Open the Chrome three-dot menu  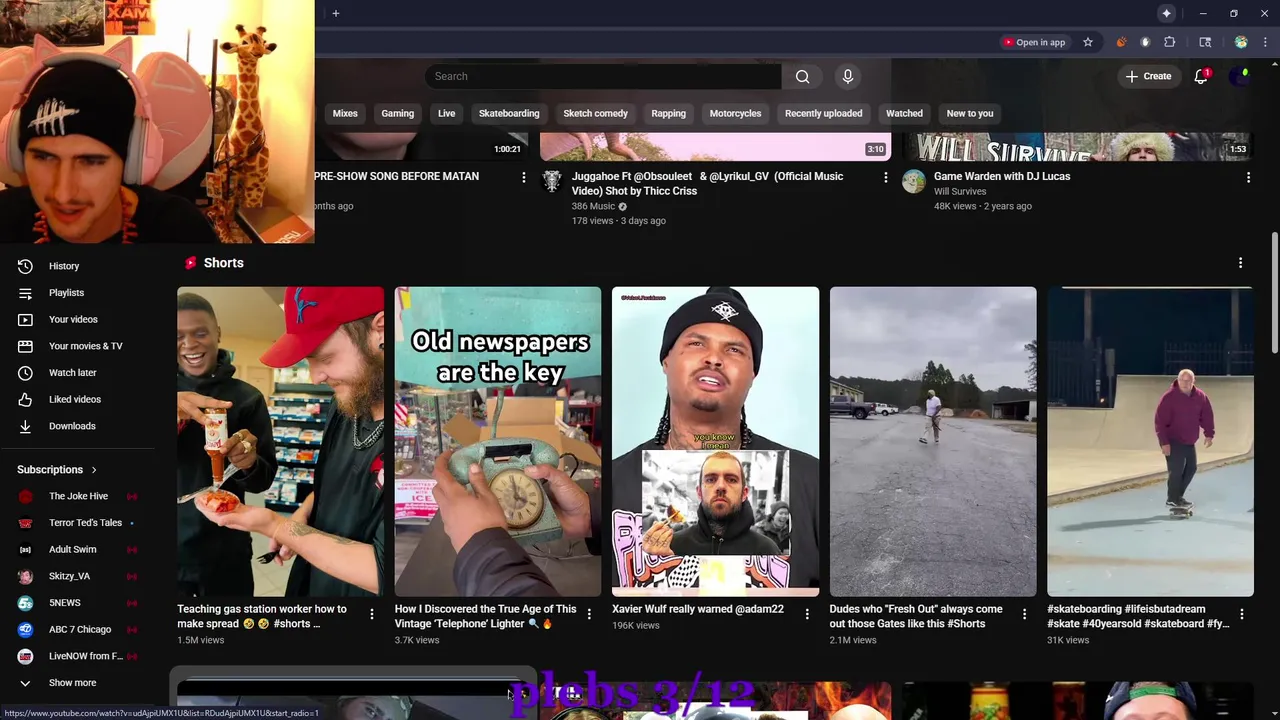1265,42
